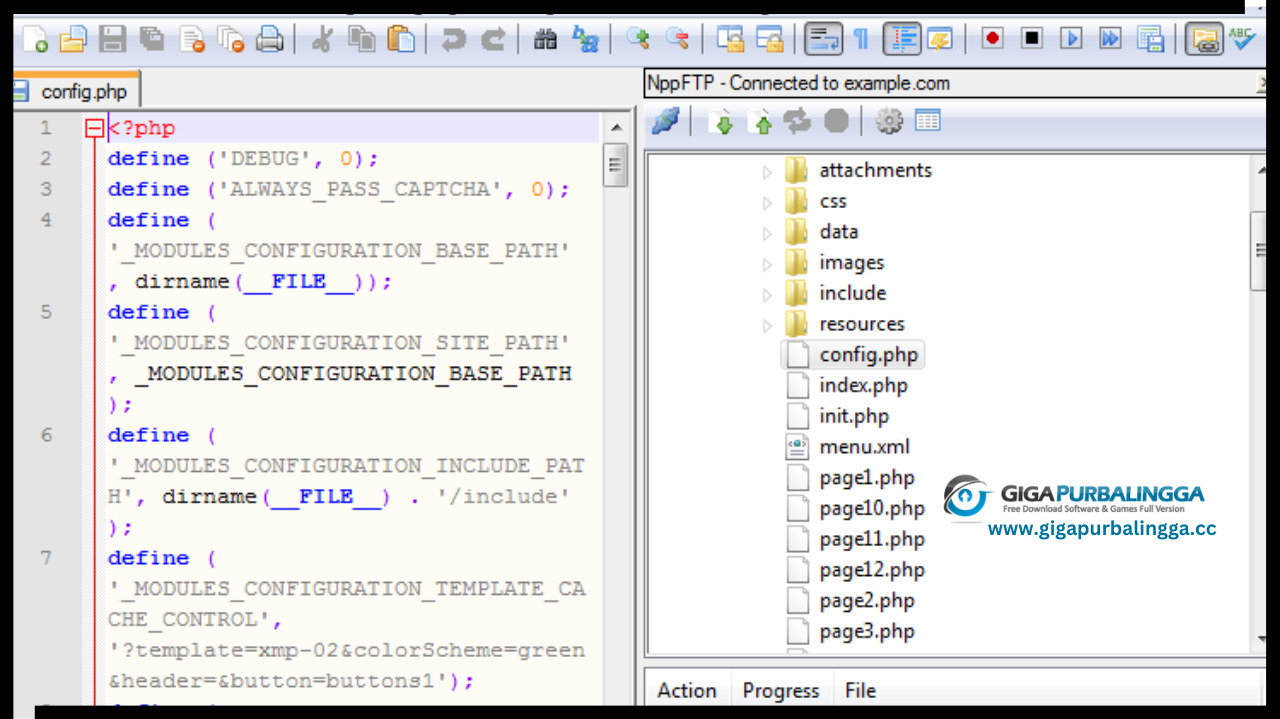1280x719 pixels.
Task: Expand the resources folder
Action: 767,326
